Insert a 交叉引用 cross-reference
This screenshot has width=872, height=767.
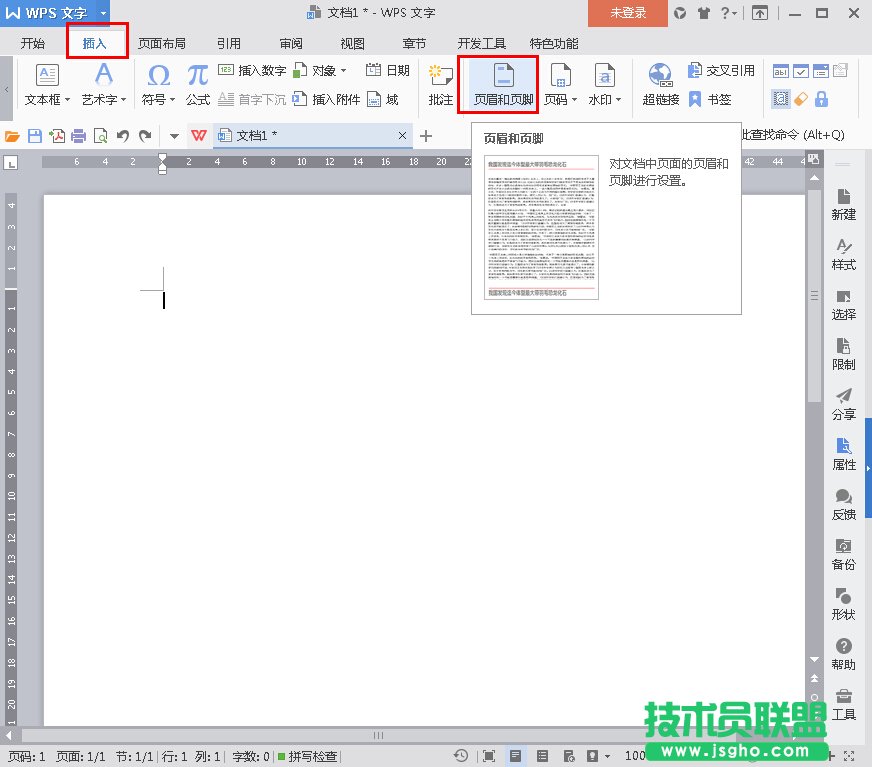pos(720,70)
